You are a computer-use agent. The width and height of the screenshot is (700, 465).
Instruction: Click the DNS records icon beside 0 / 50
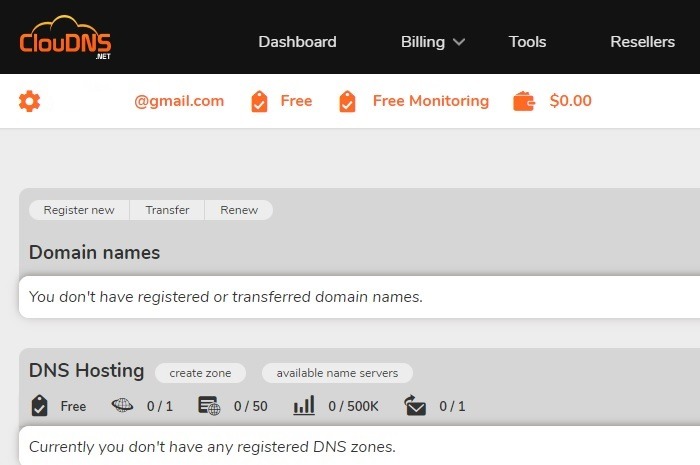click(x=209, y=406)
